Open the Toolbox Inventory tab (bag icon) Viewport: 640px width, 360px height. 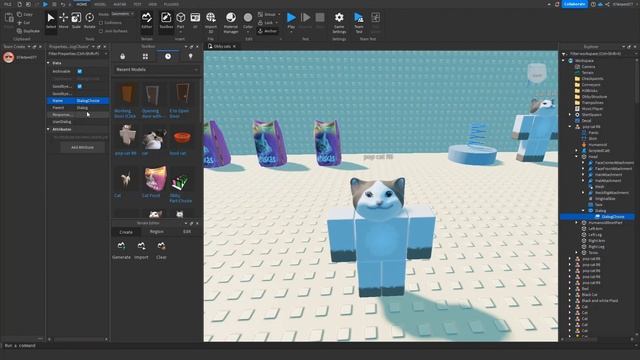pyautogui.click(x=122, y=56)
